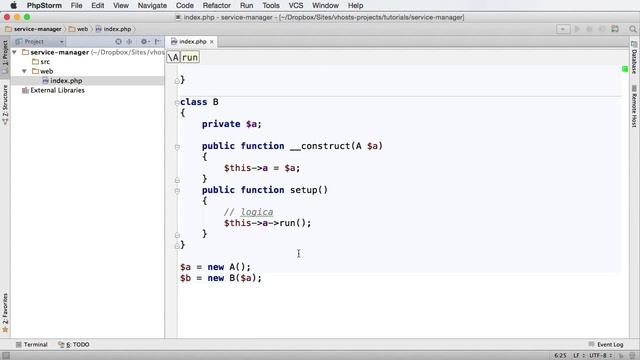Open the Apple menu
Image resolution: width=640 pixels, height=360 pixels.
pyautogui.click(x=13, y=5)
